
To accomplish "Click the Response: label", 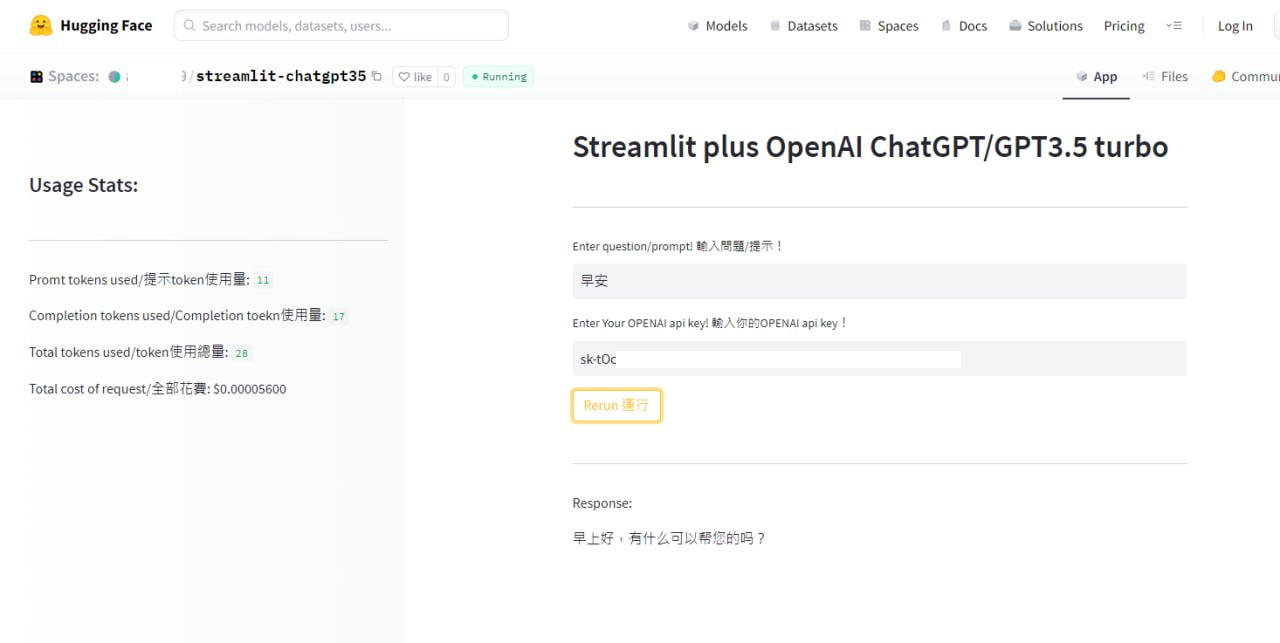I will [x=602, y=503].
